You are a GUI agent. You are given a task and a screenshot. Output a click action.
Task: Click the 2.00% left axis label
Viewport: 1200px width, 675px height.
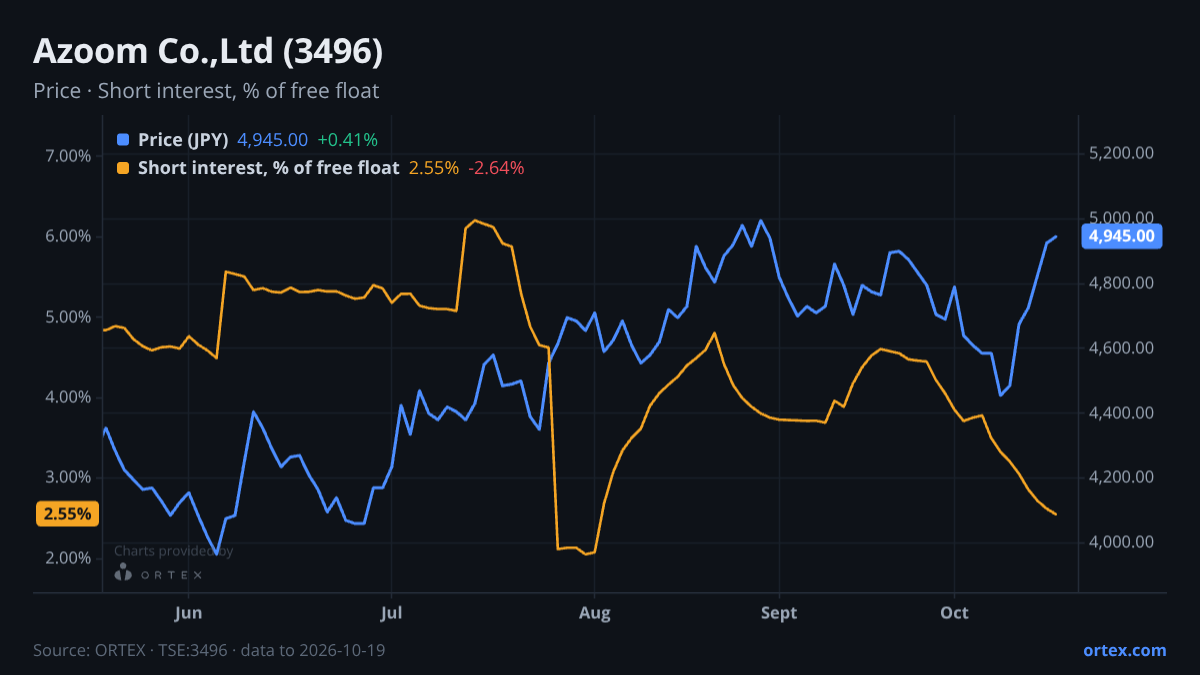pyautogui.click(x=68, y=558)
